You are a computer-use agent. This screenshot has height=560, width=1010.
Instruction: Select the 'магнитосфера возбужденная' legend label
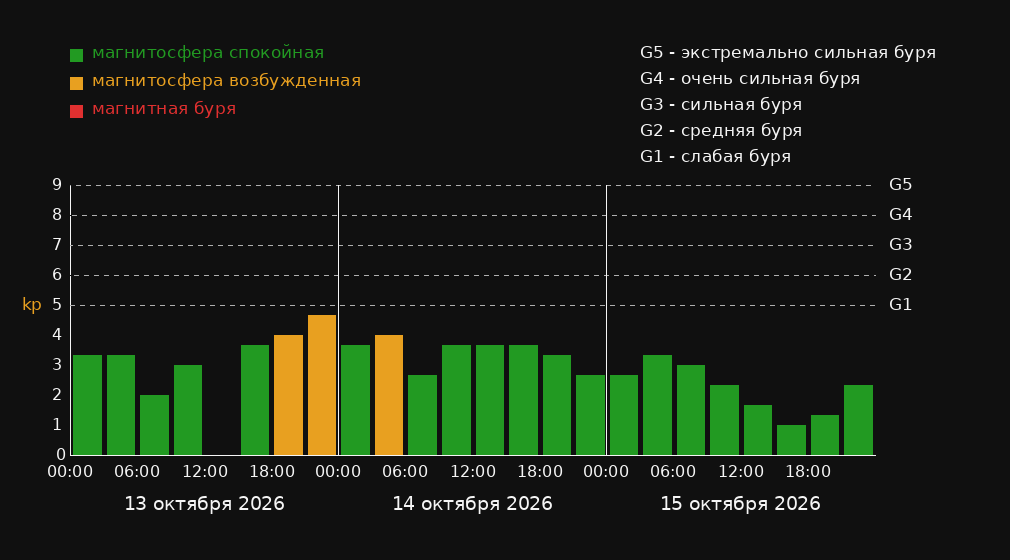click(x=227, y=81)
